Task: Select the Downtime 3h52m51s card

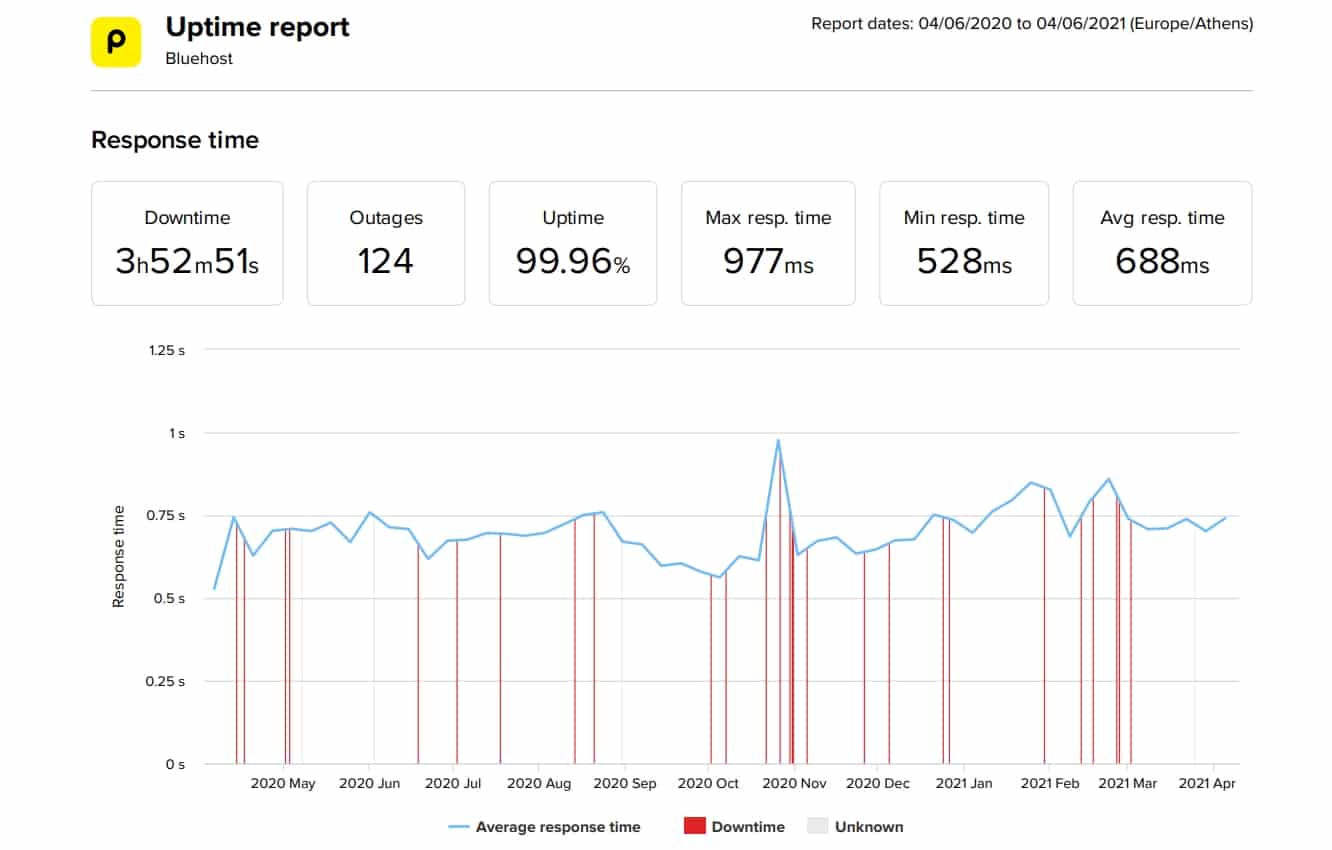Action: click(187, 243)
